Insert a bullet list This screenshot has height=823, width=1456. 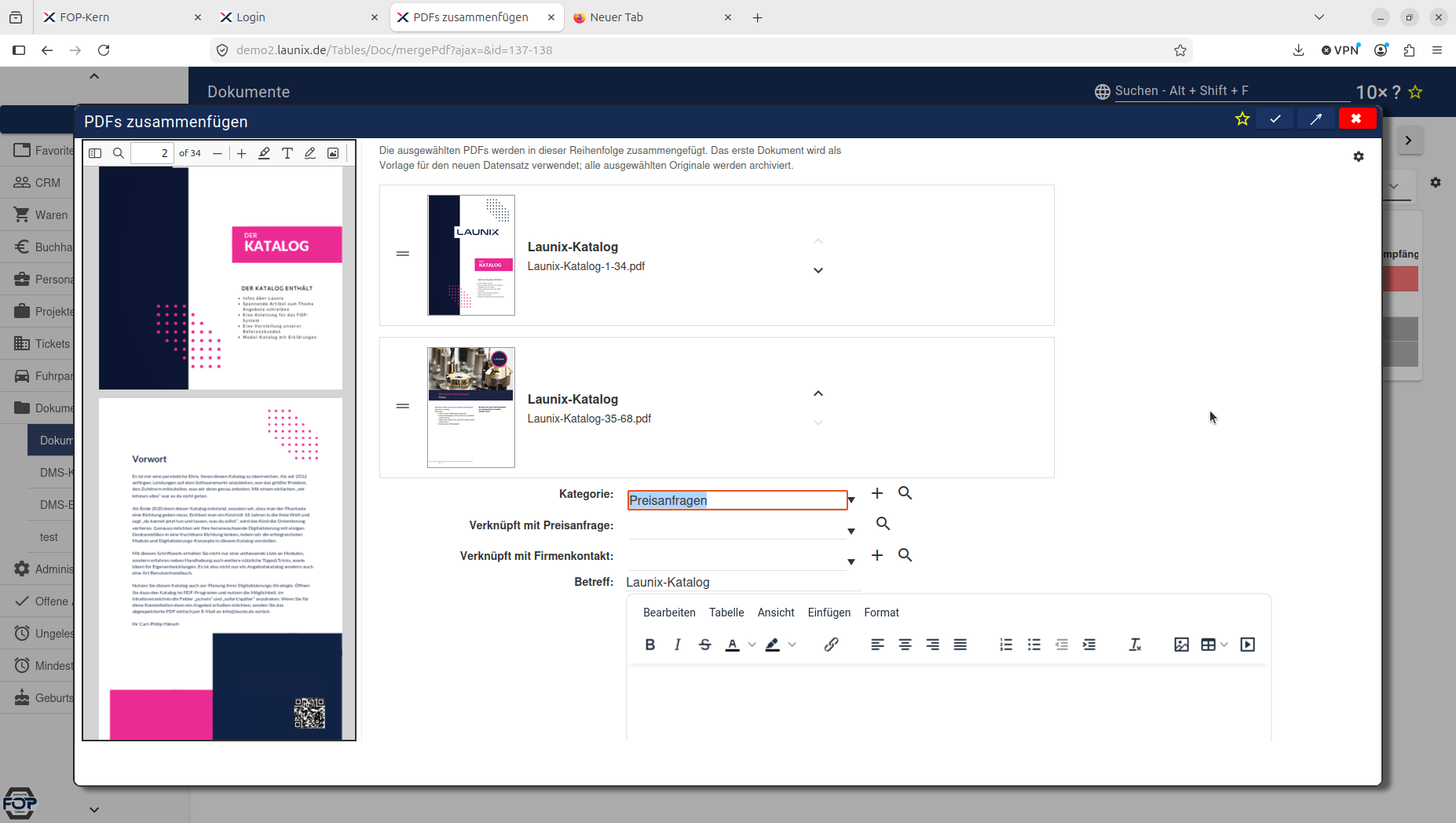pos(1034,645)
